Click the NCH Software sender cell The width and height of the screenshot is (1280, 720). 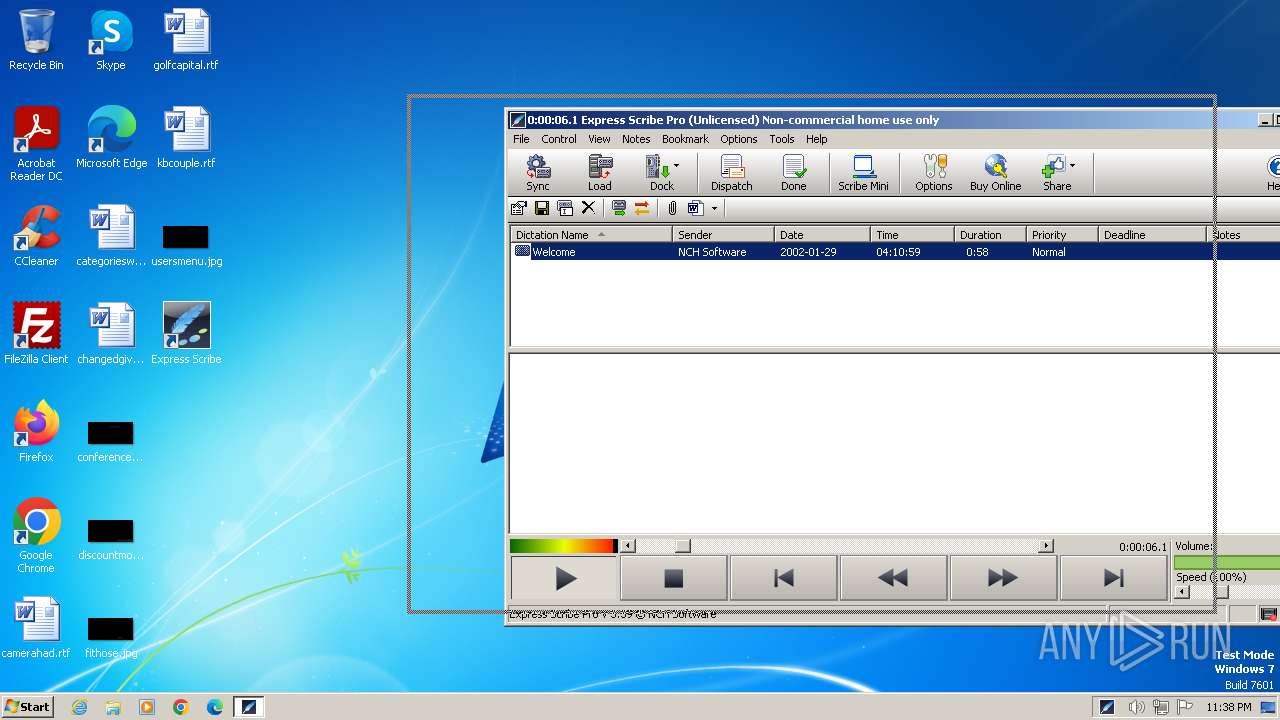pos(712,252)
